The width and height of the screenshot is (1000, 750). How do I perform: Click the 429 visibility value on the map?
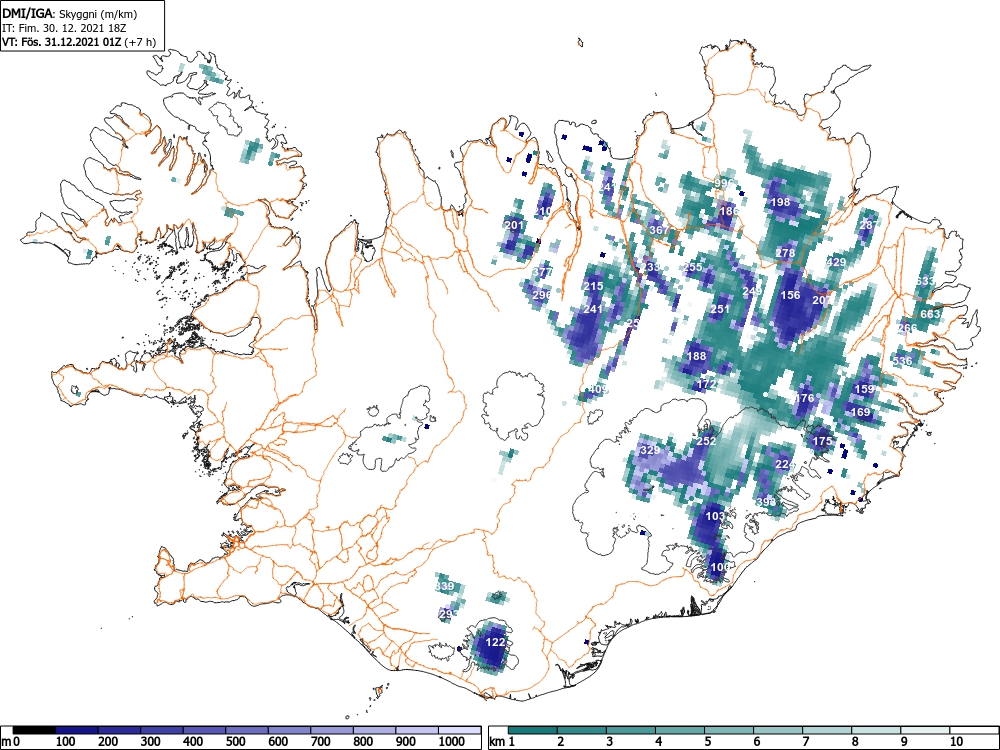click(x=836, y=262)
